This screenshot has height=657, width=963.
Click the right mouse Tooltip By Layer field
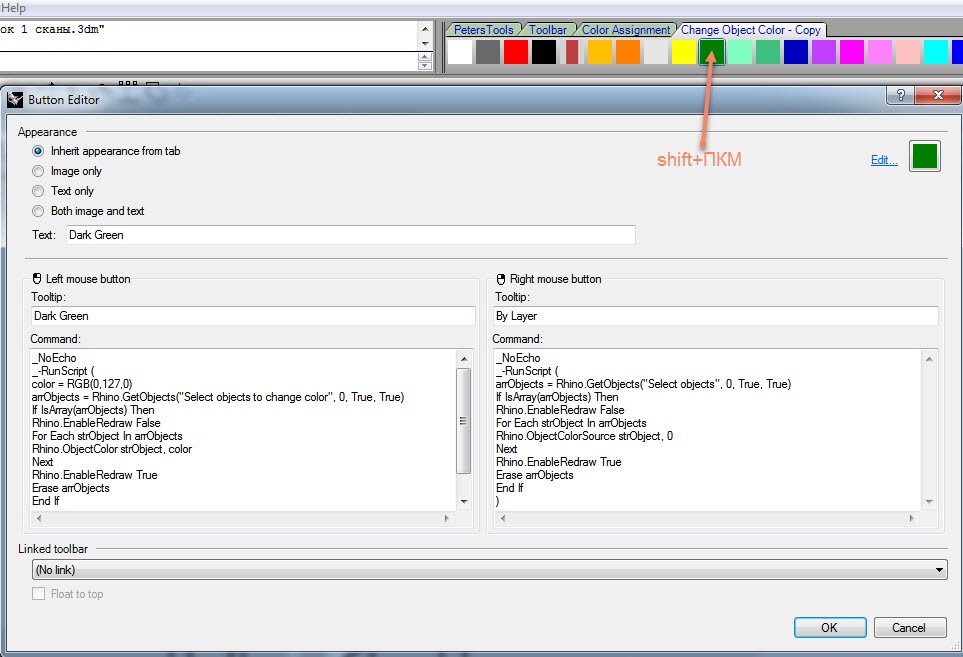click(715, 316)
